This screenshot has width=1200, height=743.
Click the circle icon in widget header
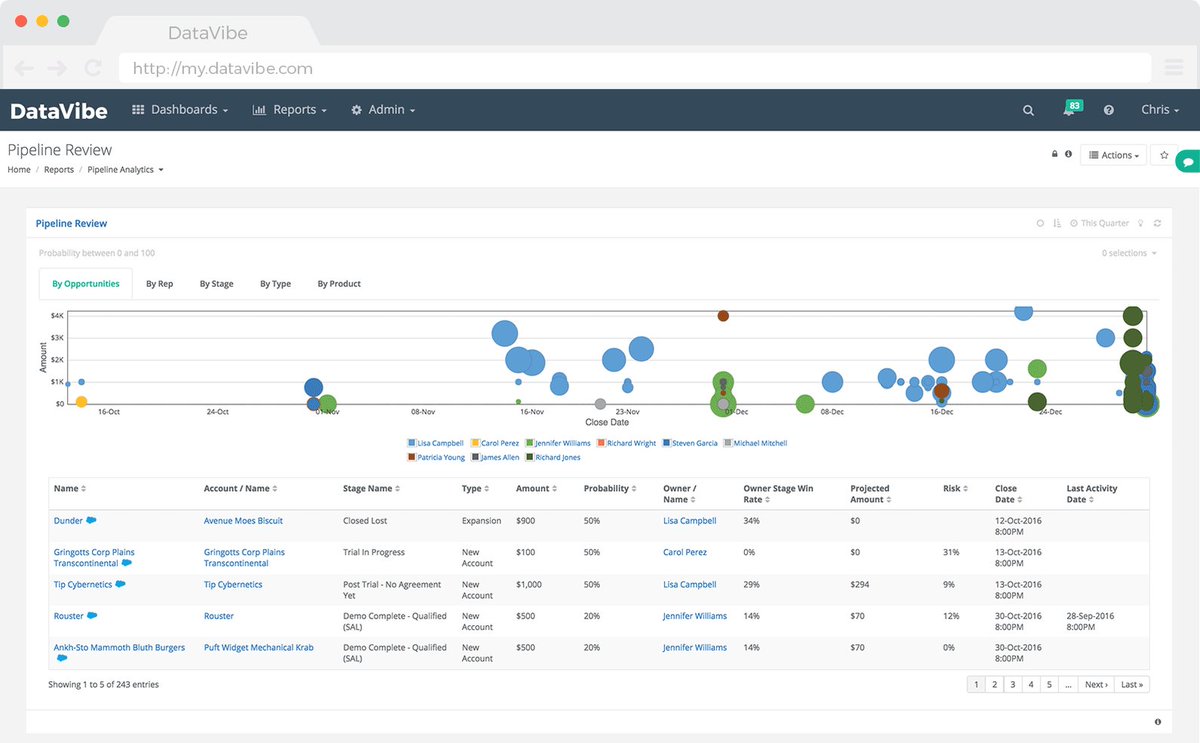1040,224
